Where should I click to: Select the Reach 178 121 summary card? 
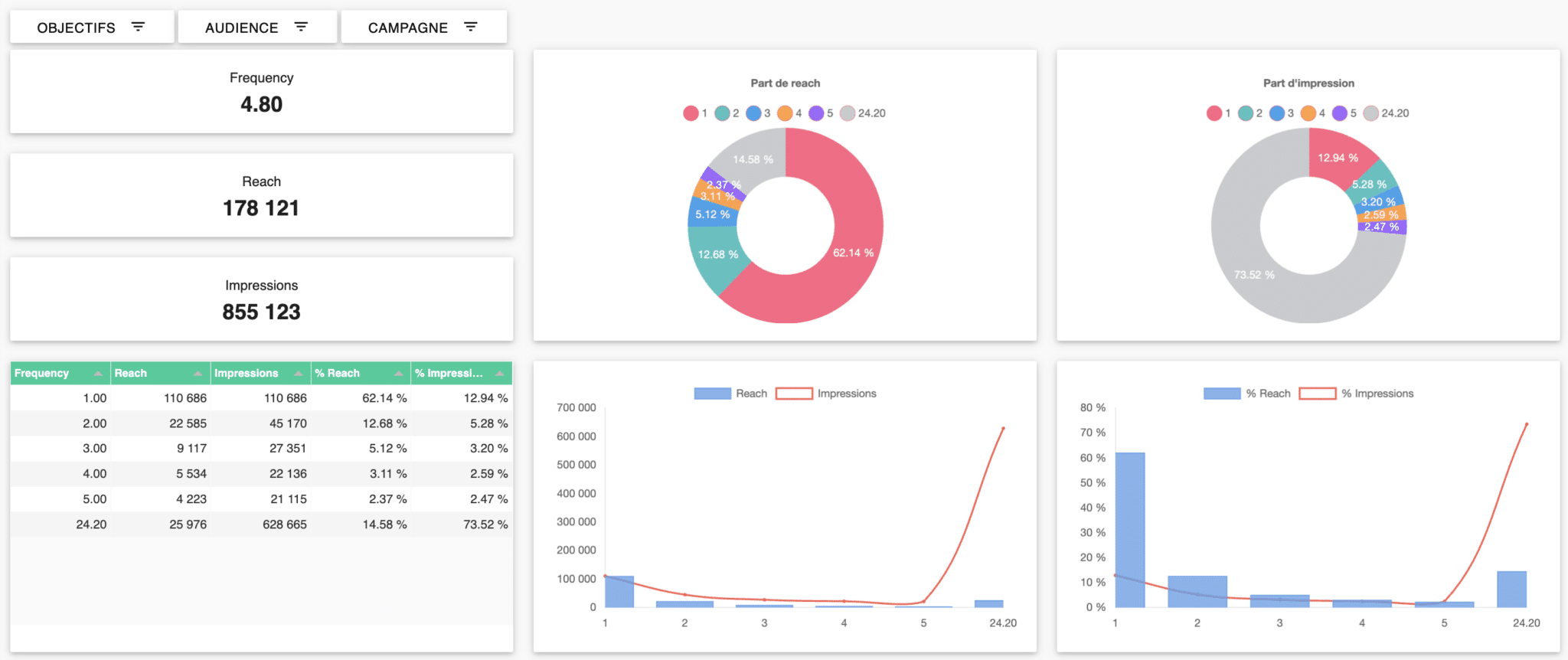coord(261,195)
